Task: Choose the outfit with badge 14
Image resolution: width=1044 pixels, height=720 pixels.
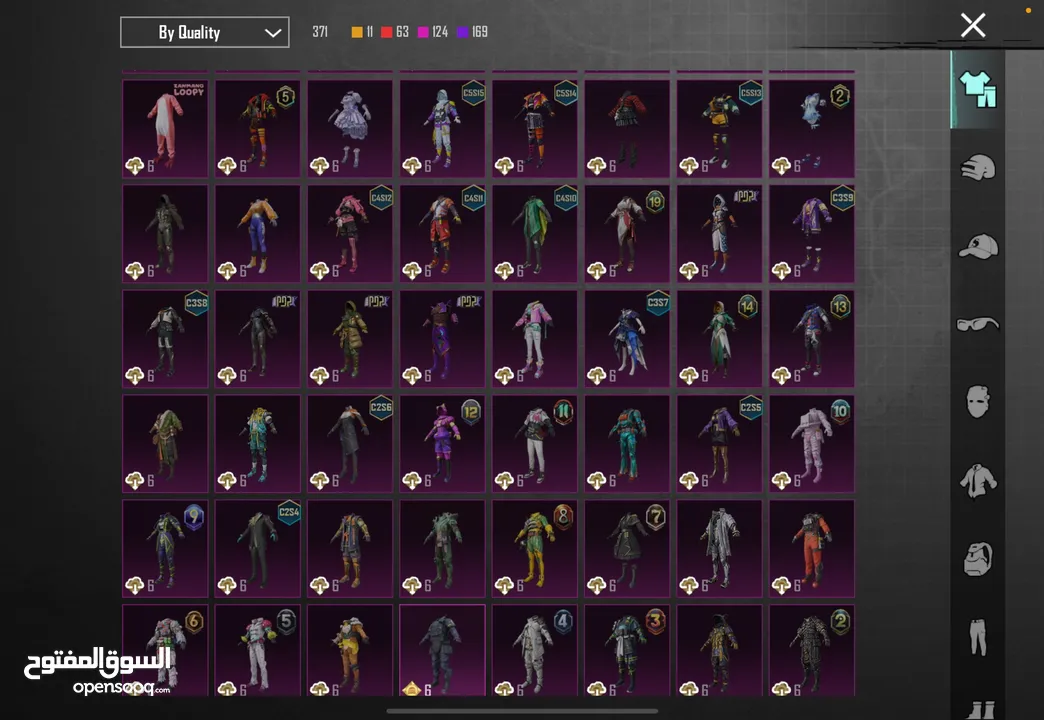Action: (x=720, y=338)
